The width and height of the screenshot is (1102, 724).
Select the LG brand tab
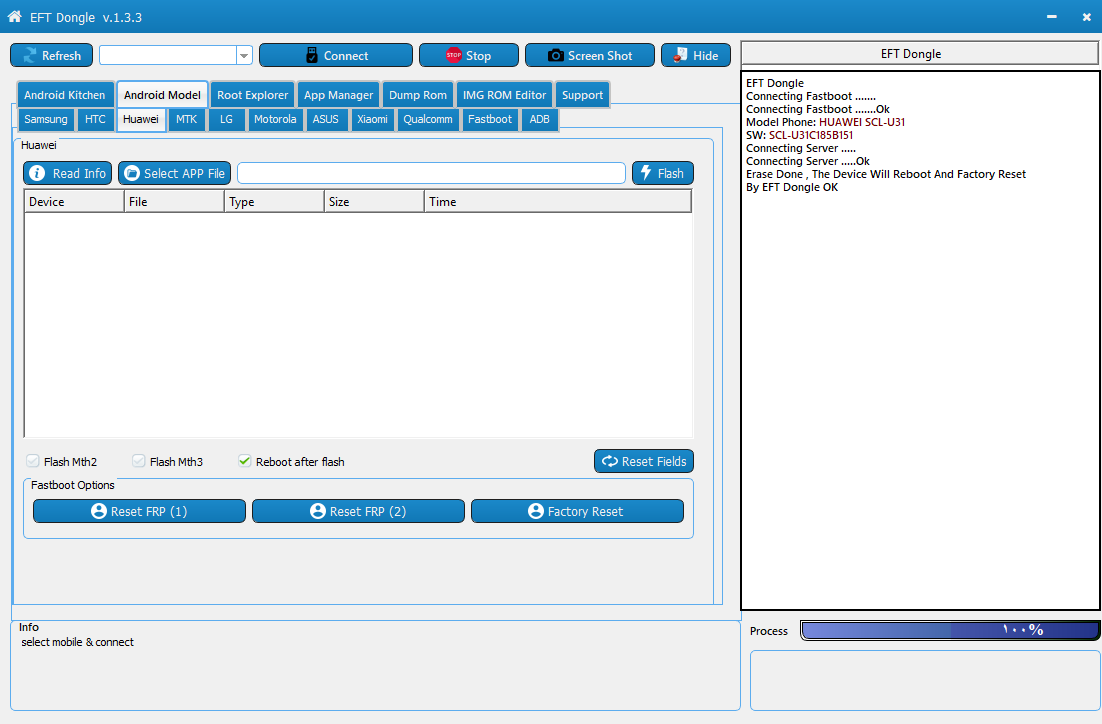tap(226, 119)
